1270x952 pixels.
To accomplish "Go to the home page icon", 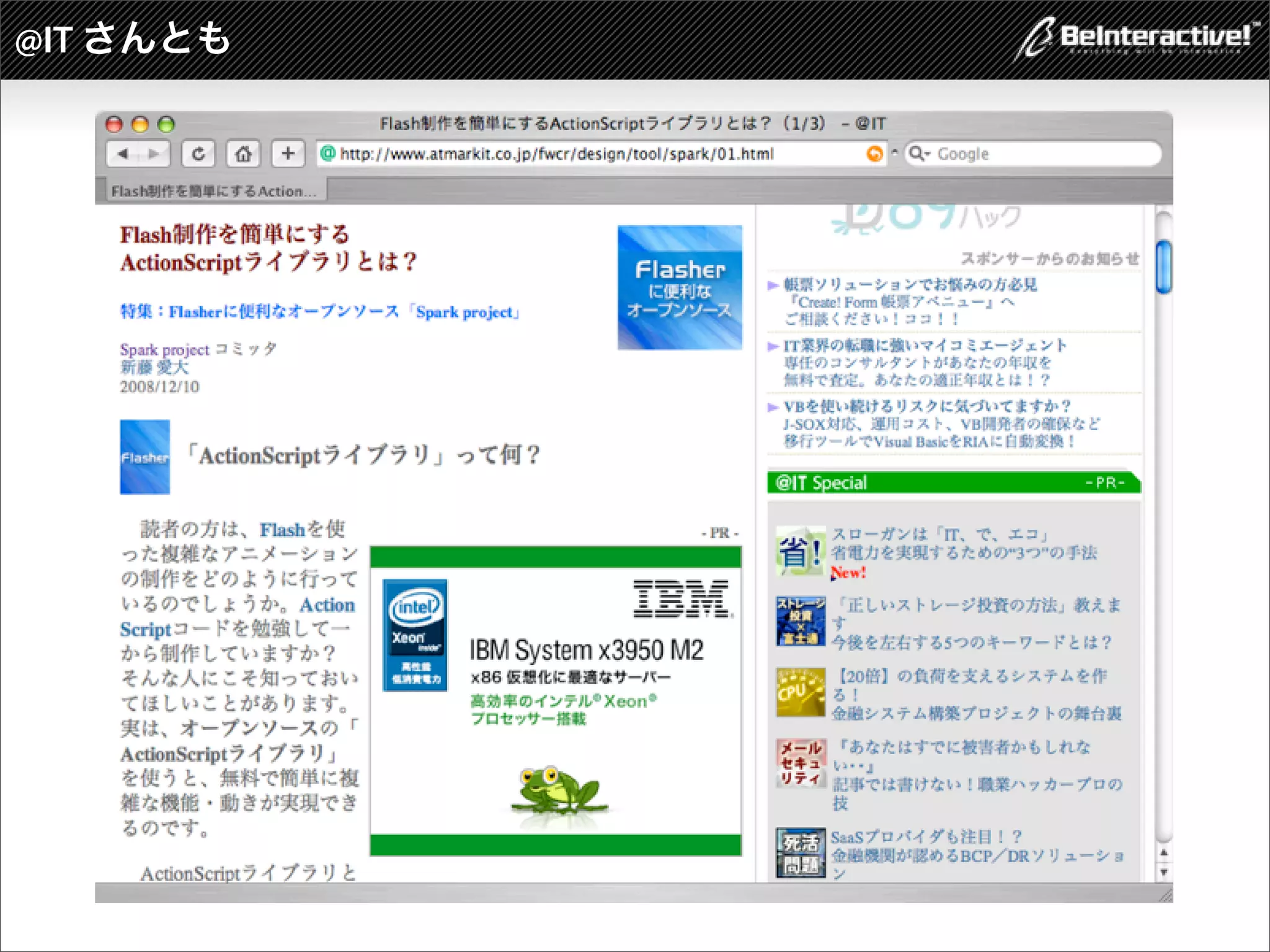I will 243,154.
